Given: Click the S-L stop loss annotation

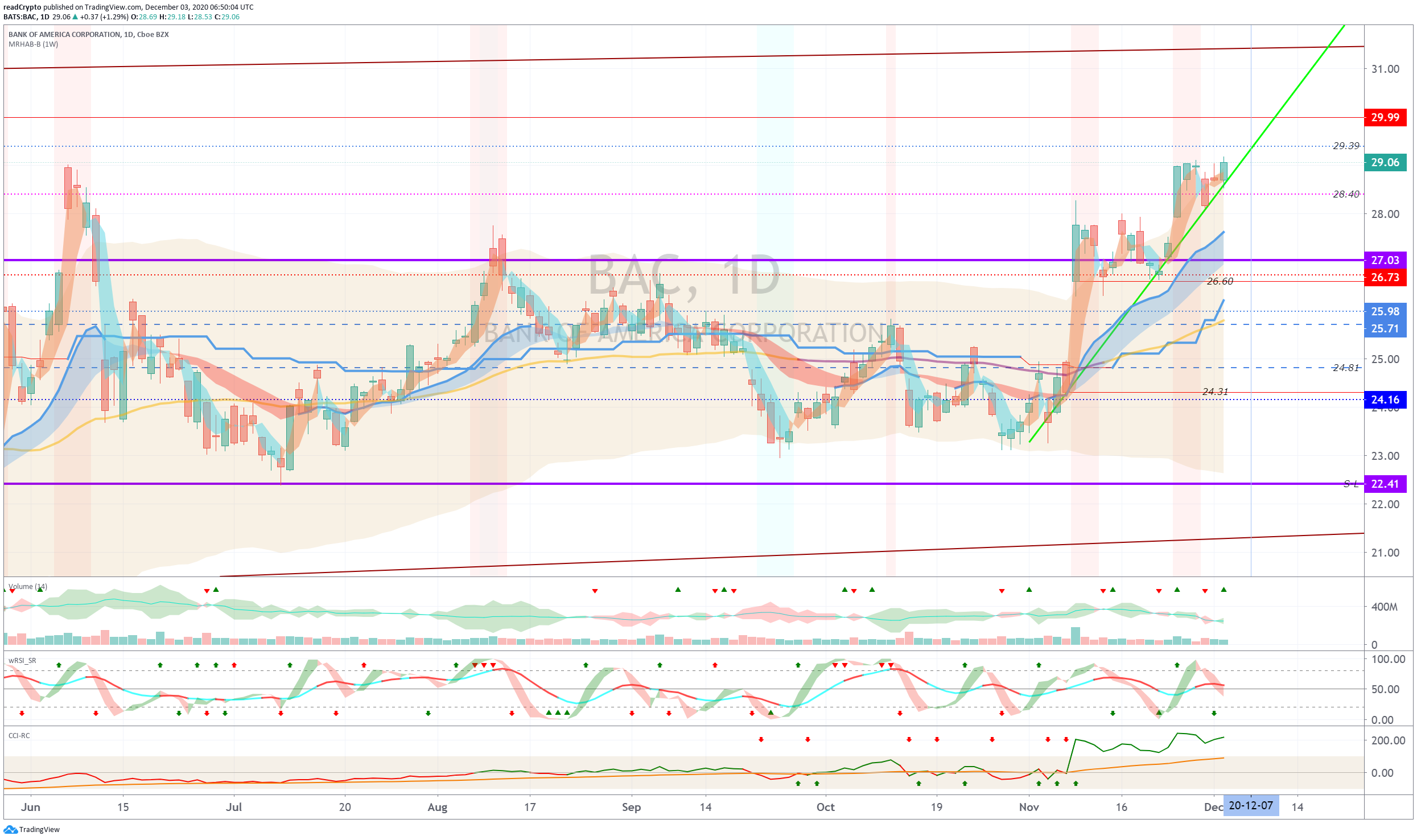Looking at the screenshot, I should [1351, 484].
